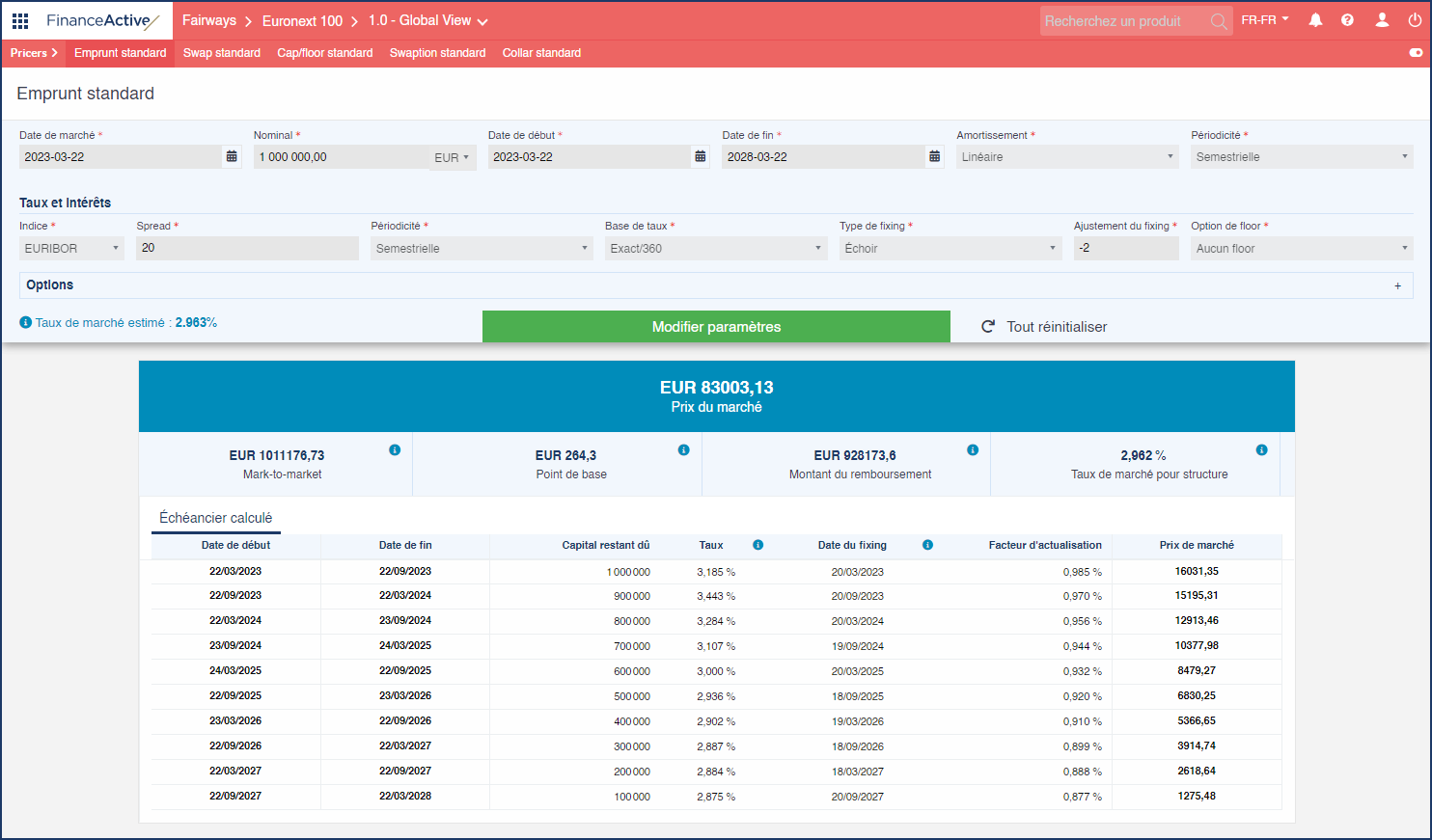Open the user profile icon
The image size is (1432, 840).
[x=1382, y=20]
